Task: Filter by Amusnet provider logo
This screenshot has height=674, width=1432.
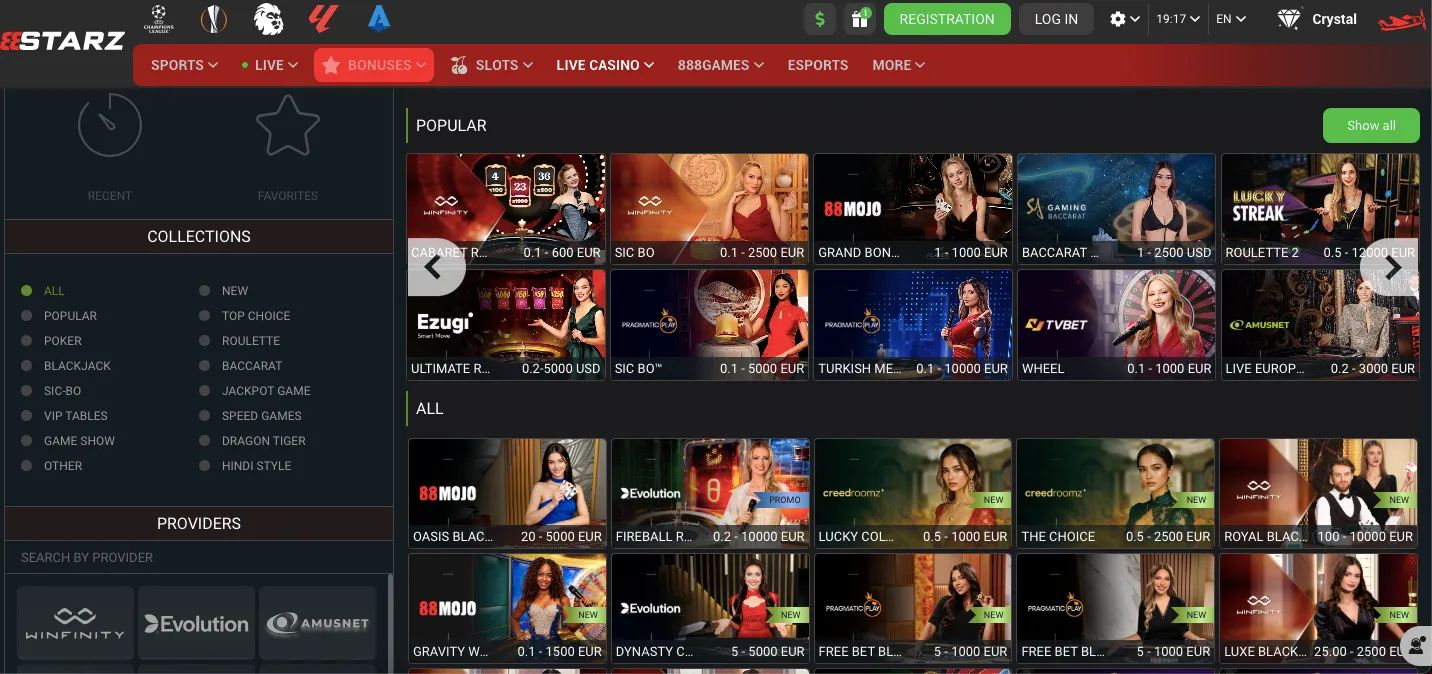Action: (317, 623)
